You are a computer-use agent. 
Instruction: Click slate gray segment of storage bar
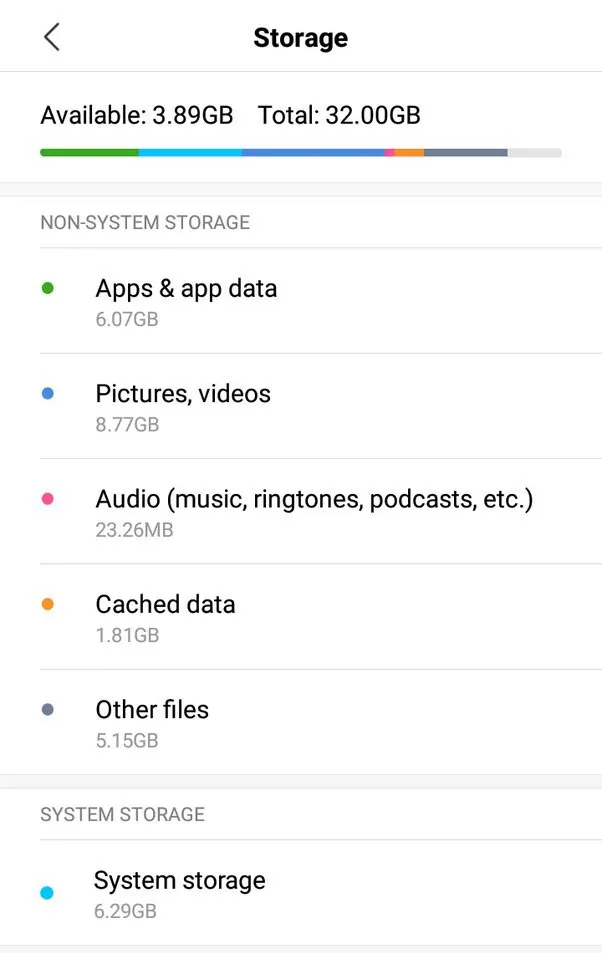pyautogui.click(x=465, y=153)
